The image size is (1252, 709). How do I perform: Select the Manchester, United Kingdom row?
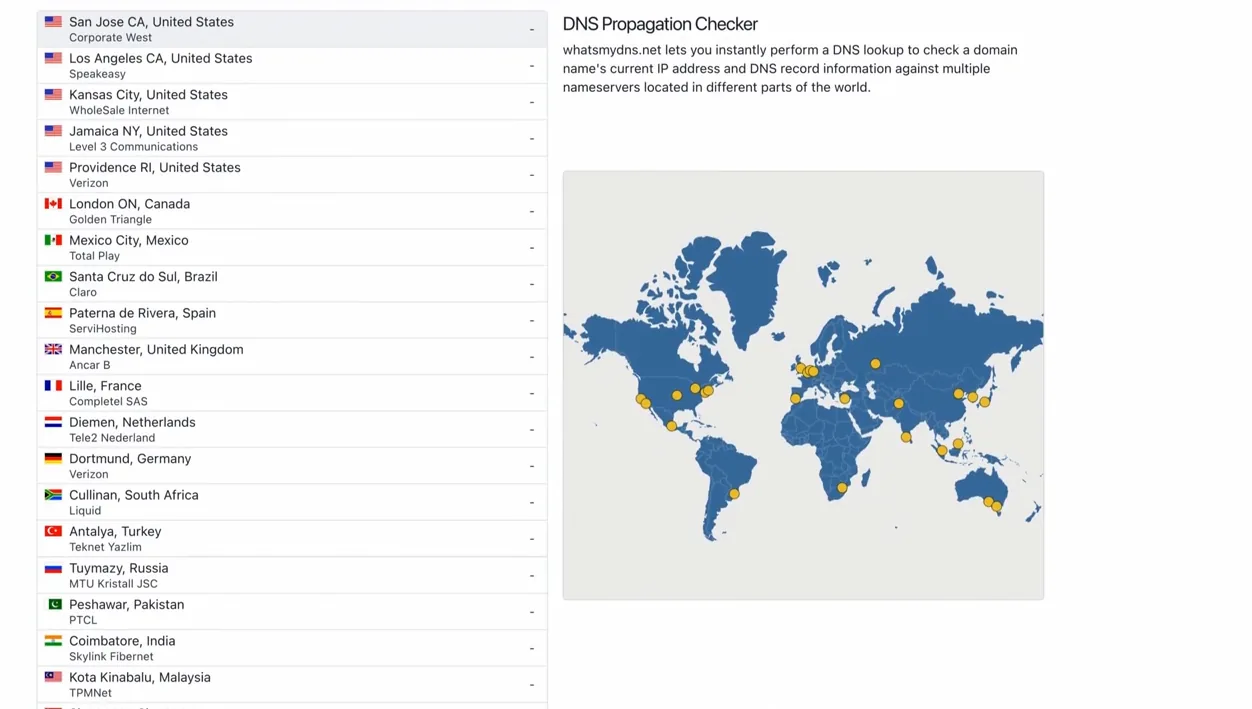tap(292, 356)
